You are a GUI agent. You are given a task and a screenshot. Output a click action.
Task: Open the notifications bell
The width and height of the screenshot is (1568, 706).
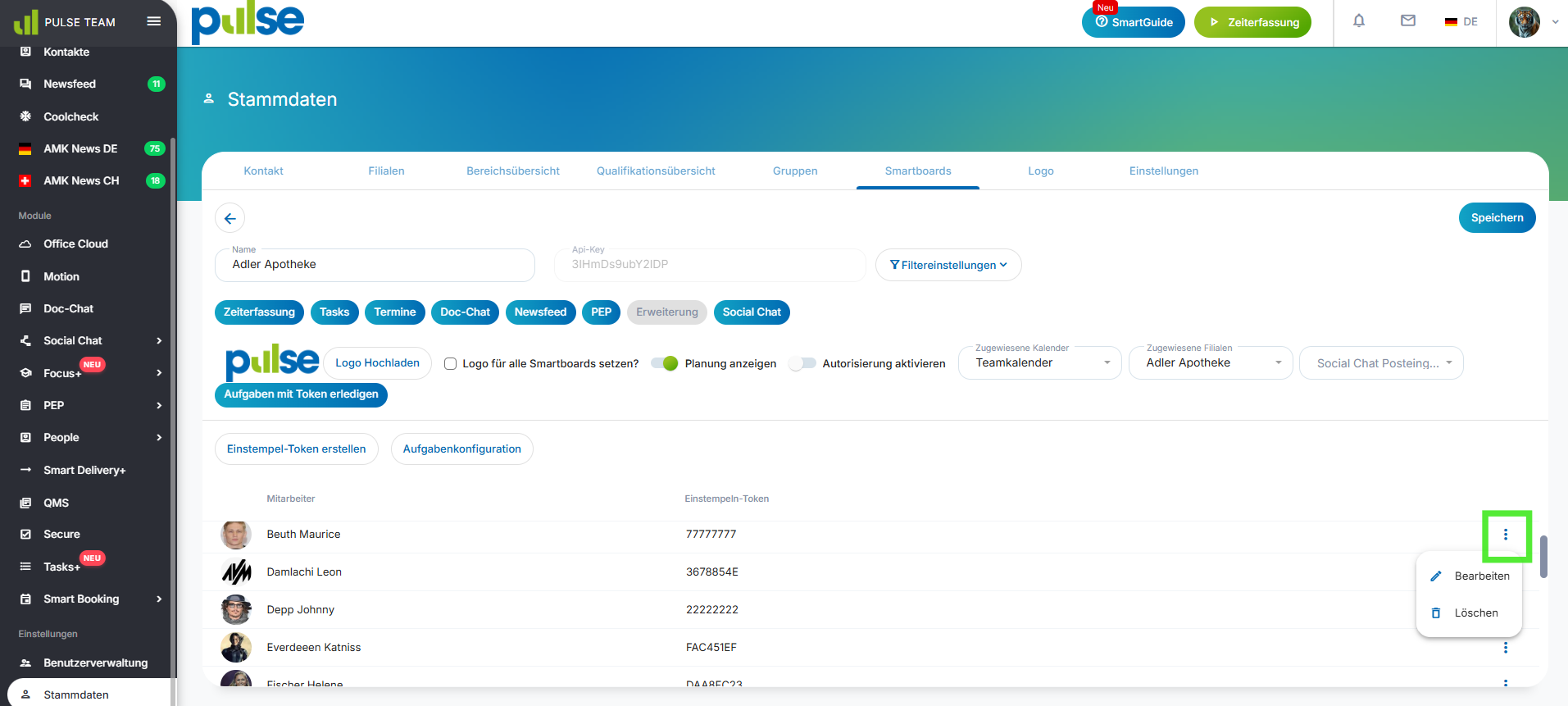1359,21
